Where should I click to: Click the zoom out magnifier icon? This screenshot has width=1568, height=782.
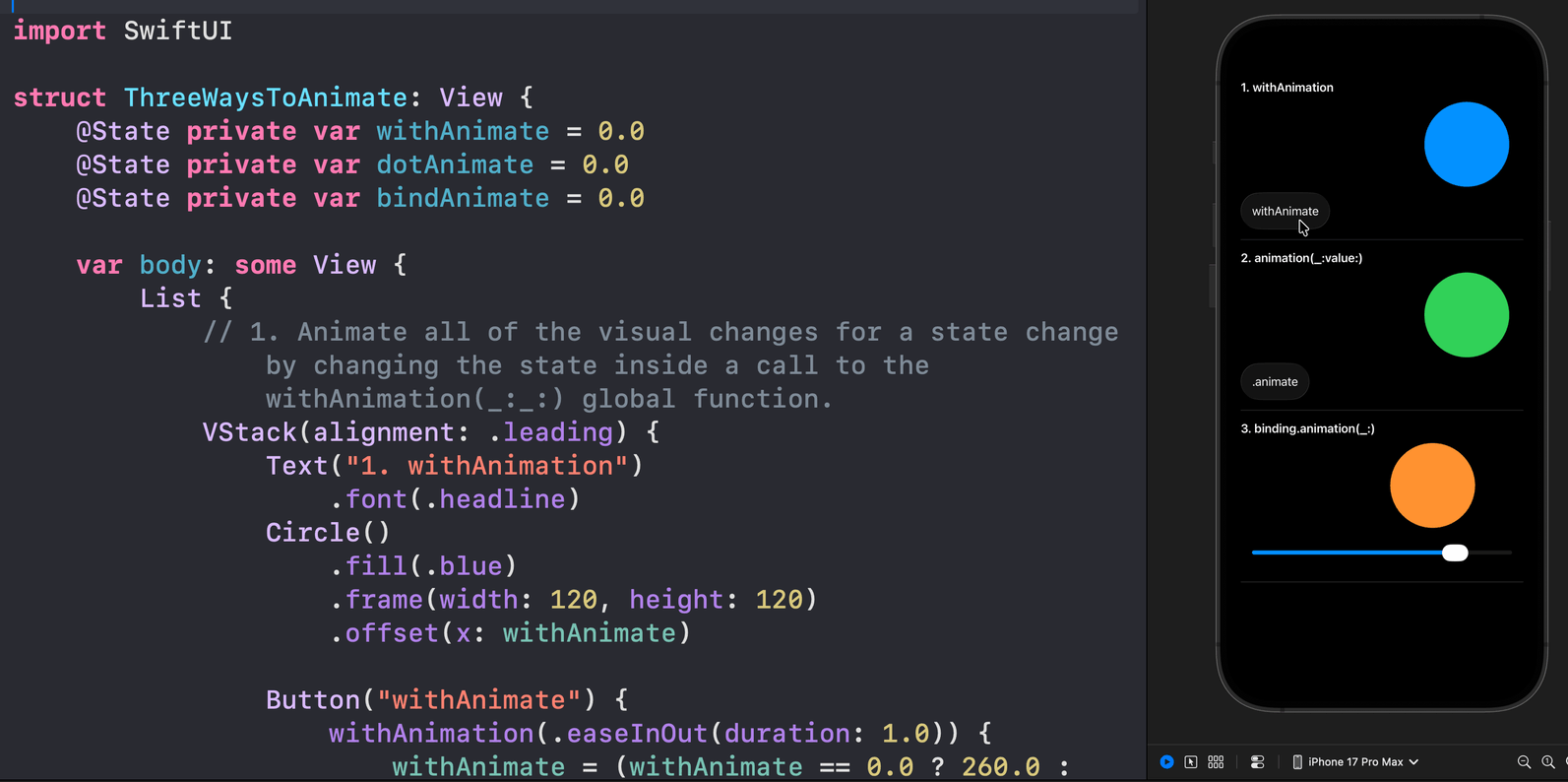[1524, 761]
